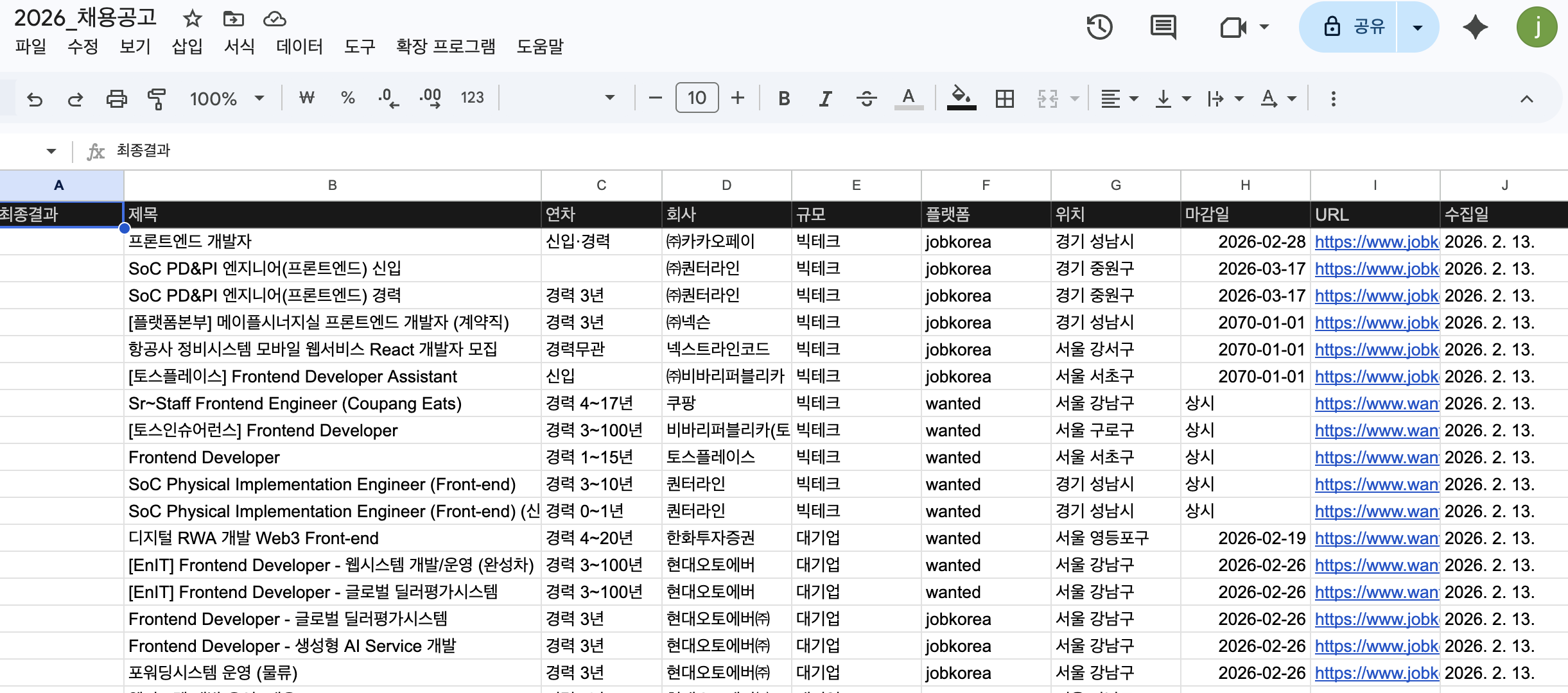1568x693 pixels.
Task: Click the undo arrow icon
Action: [x=35, y=99]
